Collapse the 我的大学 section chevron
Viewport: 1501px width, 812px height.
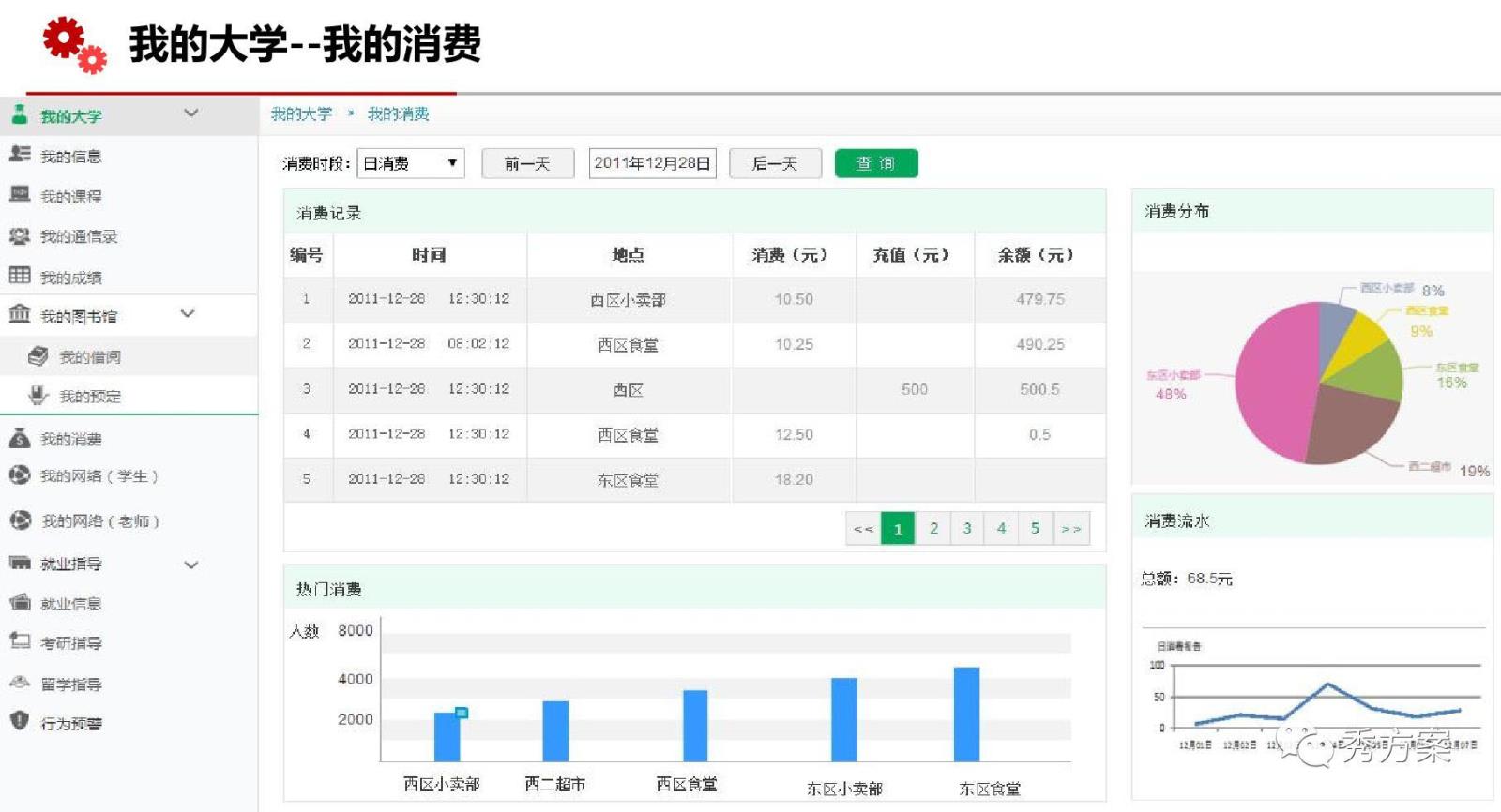pos(191,113)
